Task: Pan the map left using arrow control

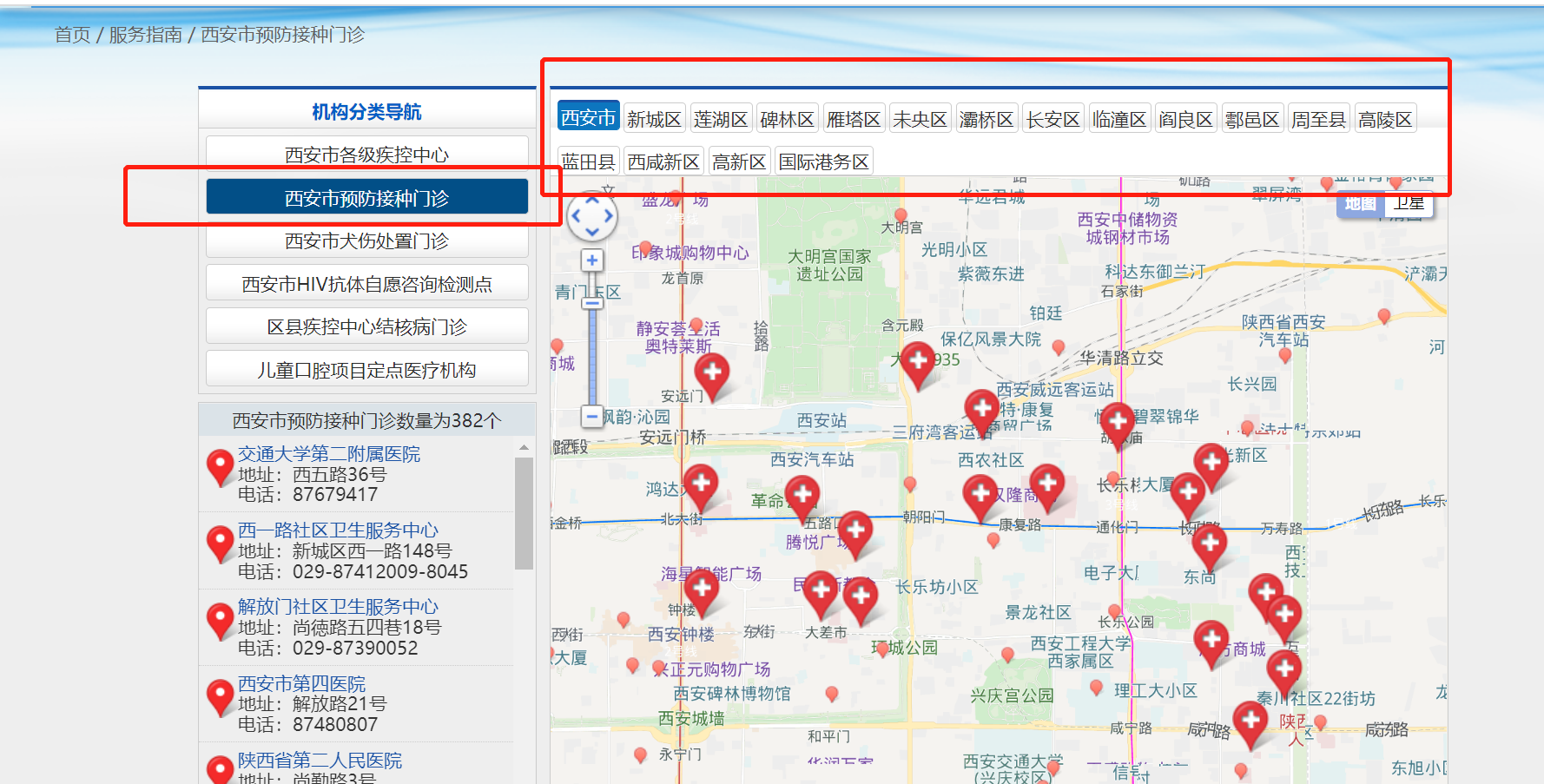Action: 575,215
